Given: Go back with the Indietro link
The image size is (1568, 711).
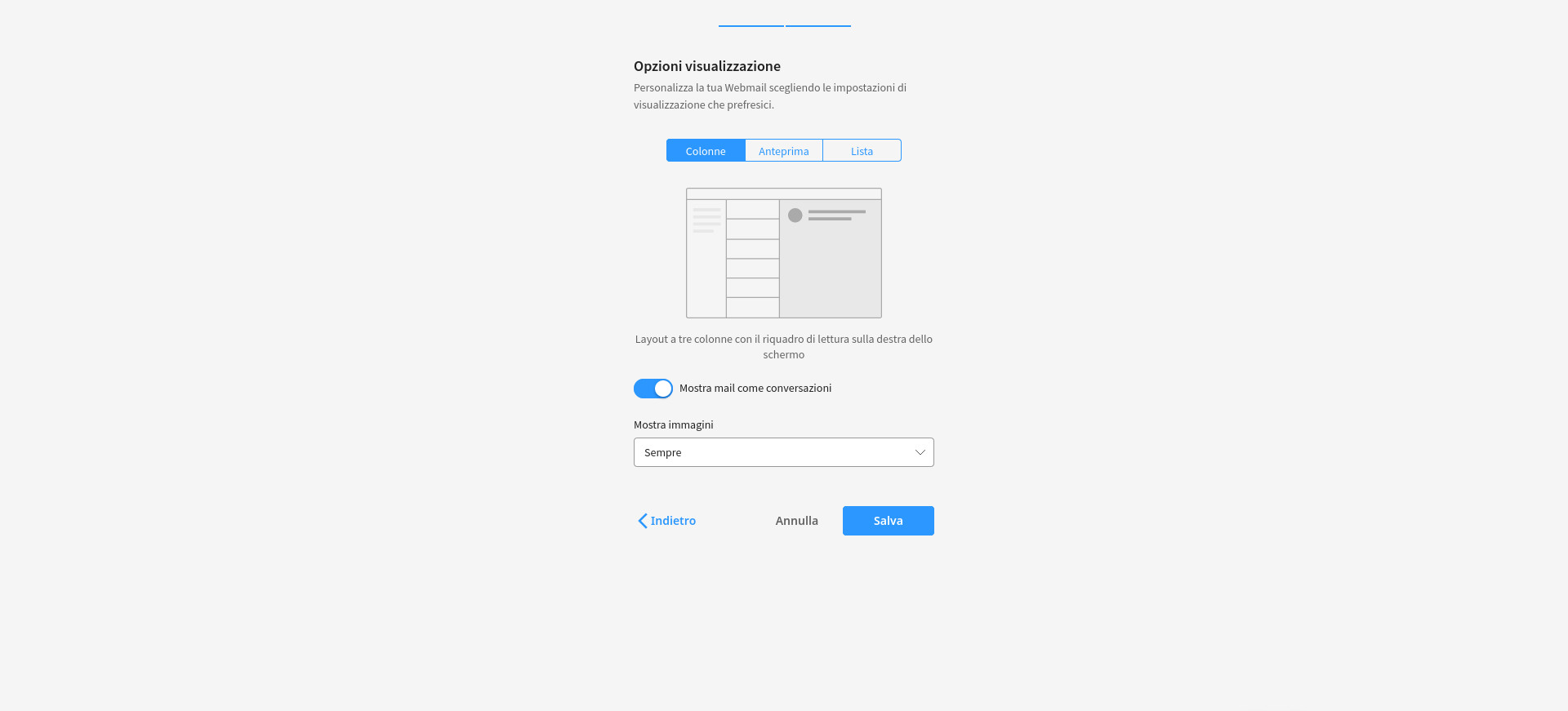Looking at the screenshot, I should point(666,521).
